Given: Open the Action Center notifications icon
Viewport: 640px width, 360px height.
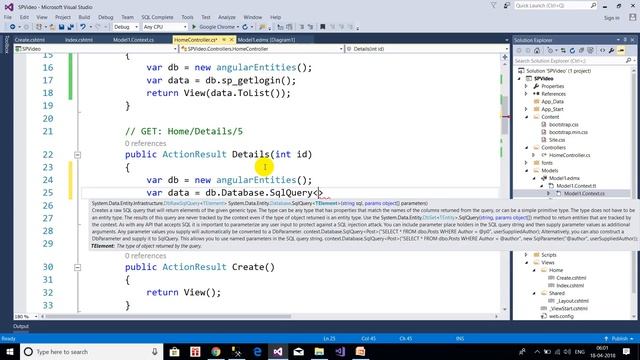Looking at the screenshot, I should click(626, 351).
